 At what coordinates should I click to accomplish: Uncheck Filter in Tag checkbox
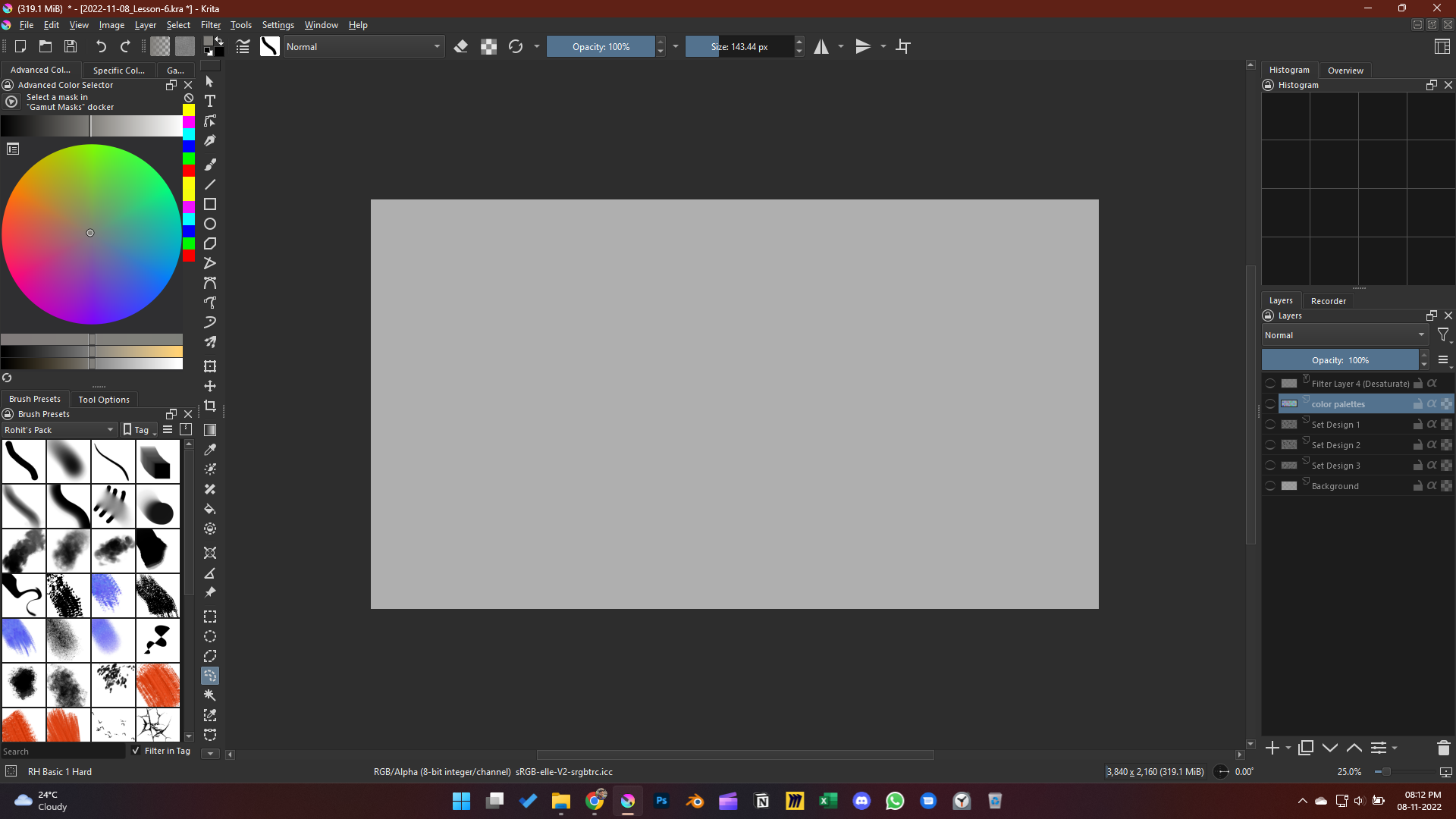136,751
